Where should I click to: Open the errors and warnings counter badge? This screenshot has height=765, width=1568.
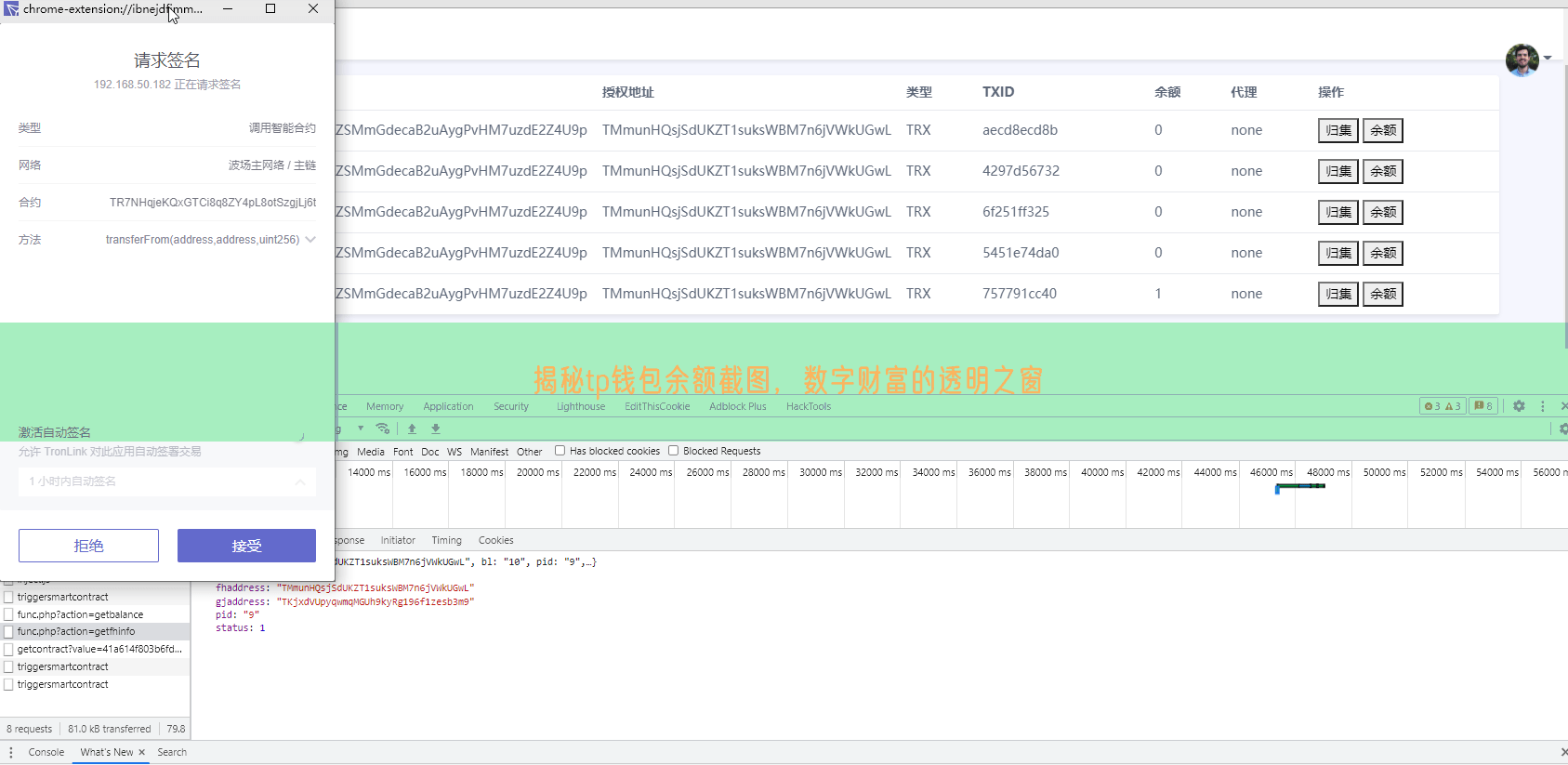pos(1443,406)
